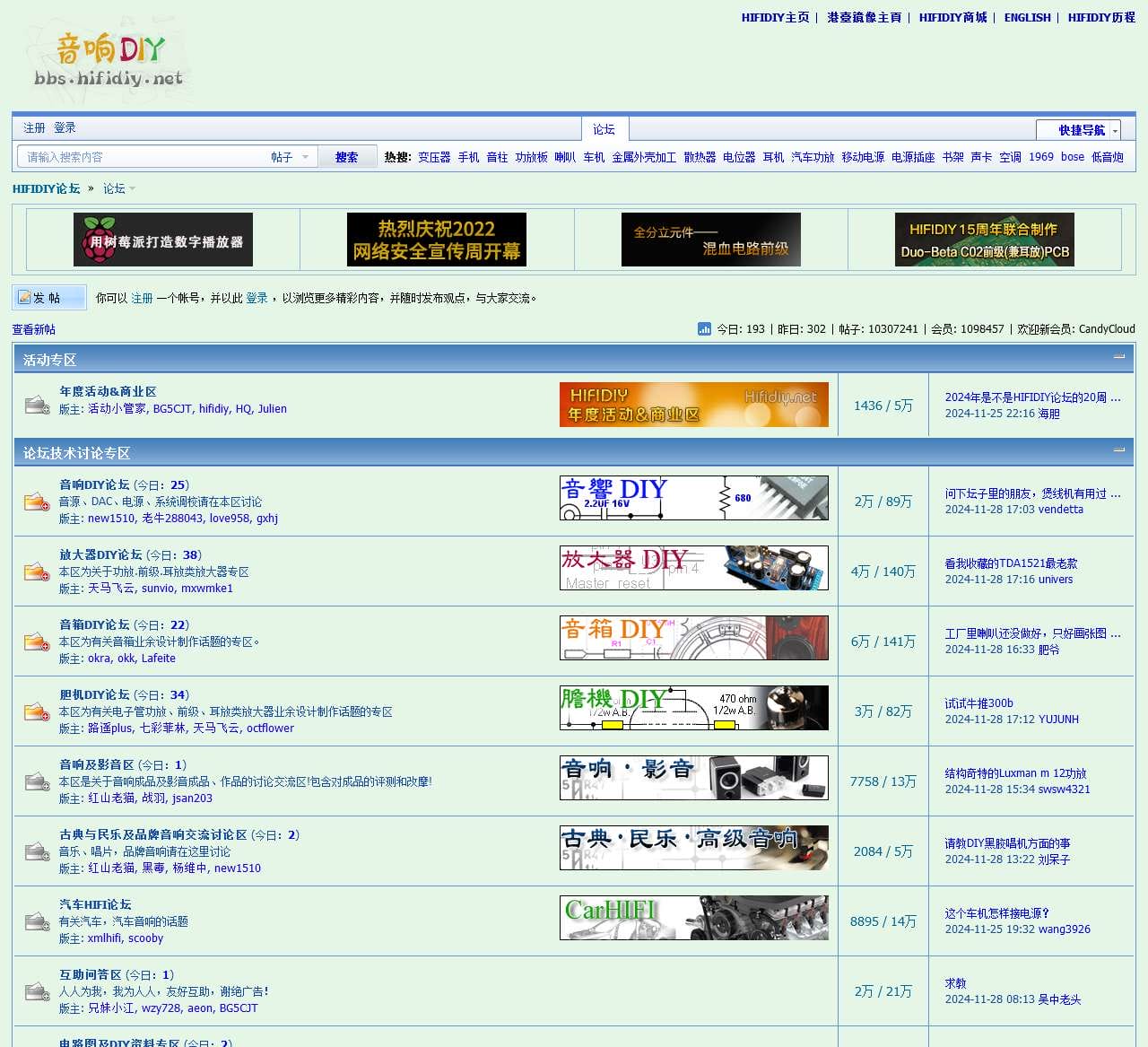Expand the 论坛 breadcrumb dropdown arrow
Screen dimensions: 1148x1047
coord(132,188)
